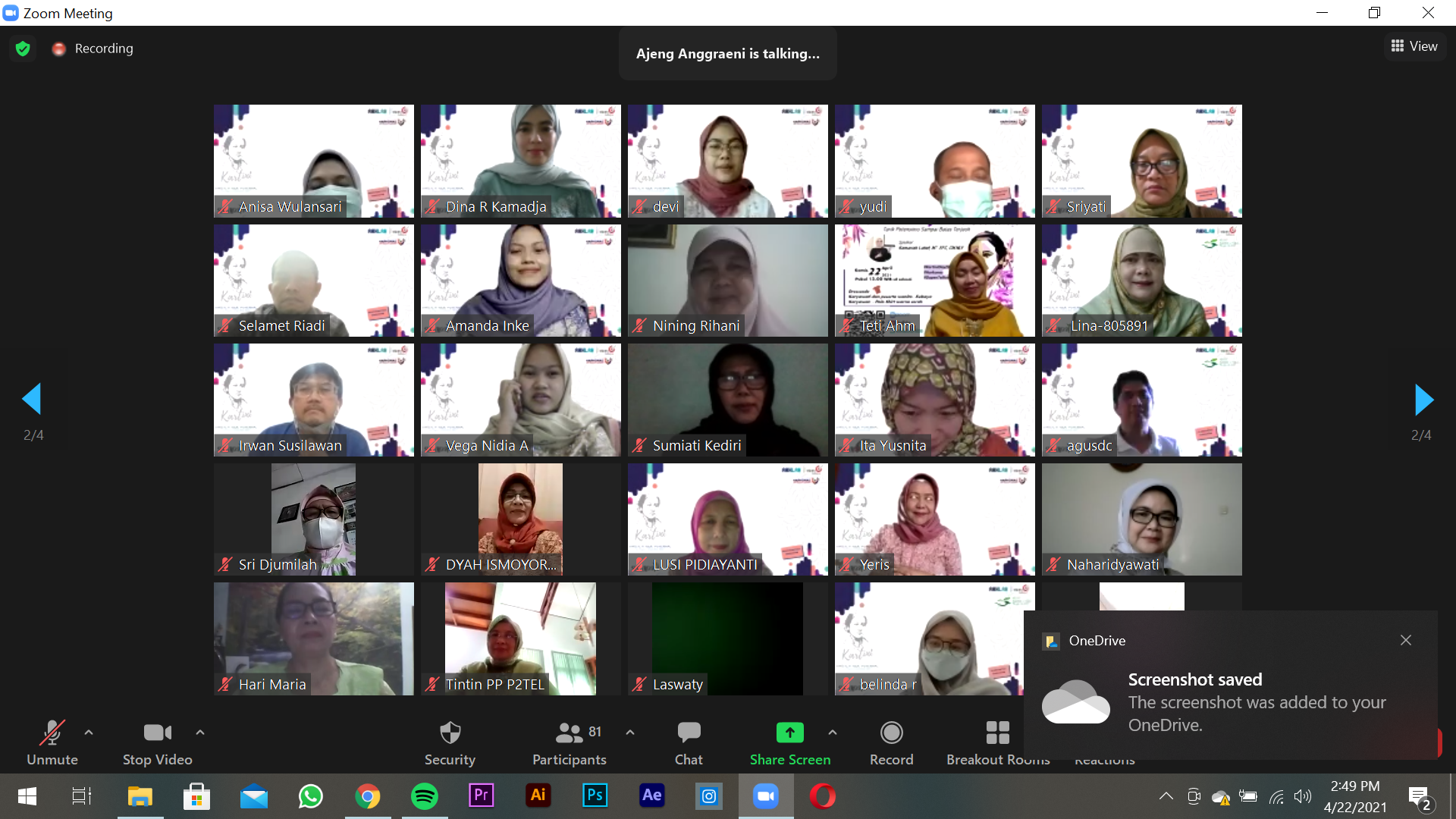Open video options arrow next to Stop Video
This screenshot has height=819, width=1456.
coord(200,733)
